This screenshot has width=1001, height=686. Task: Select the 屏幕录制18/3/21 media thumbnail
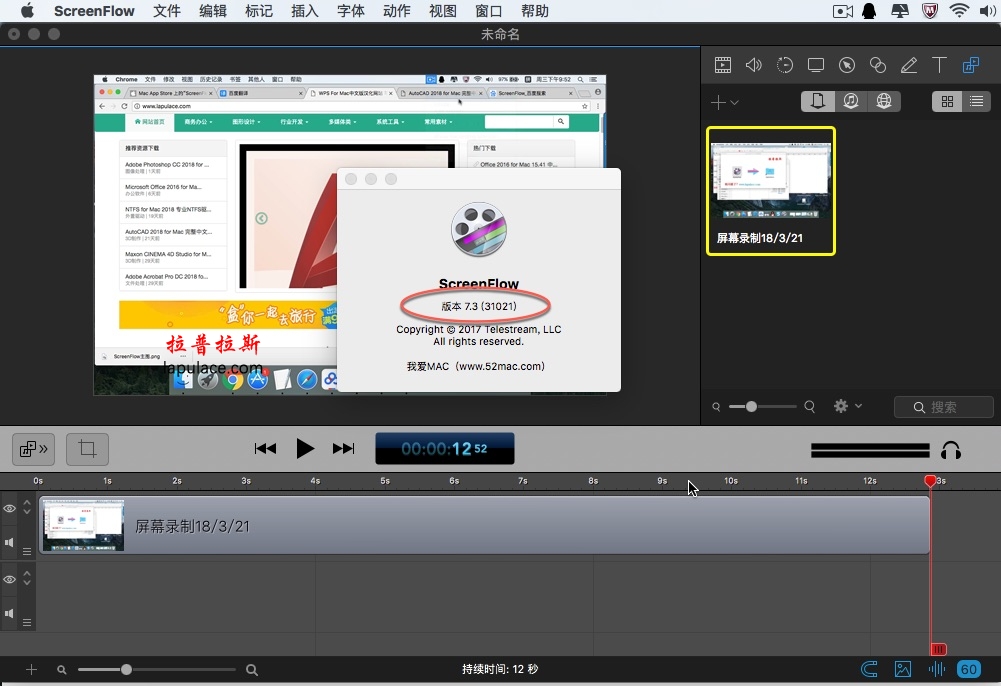click(x=771, y=191)
